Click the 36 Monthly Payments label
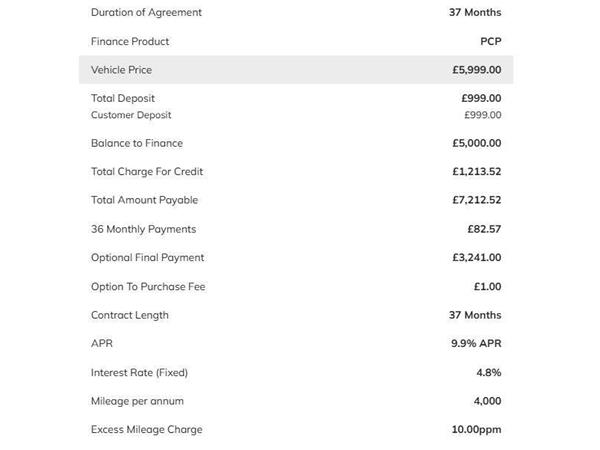Viewport: 600px width, 450px height. tap(143, 229)
